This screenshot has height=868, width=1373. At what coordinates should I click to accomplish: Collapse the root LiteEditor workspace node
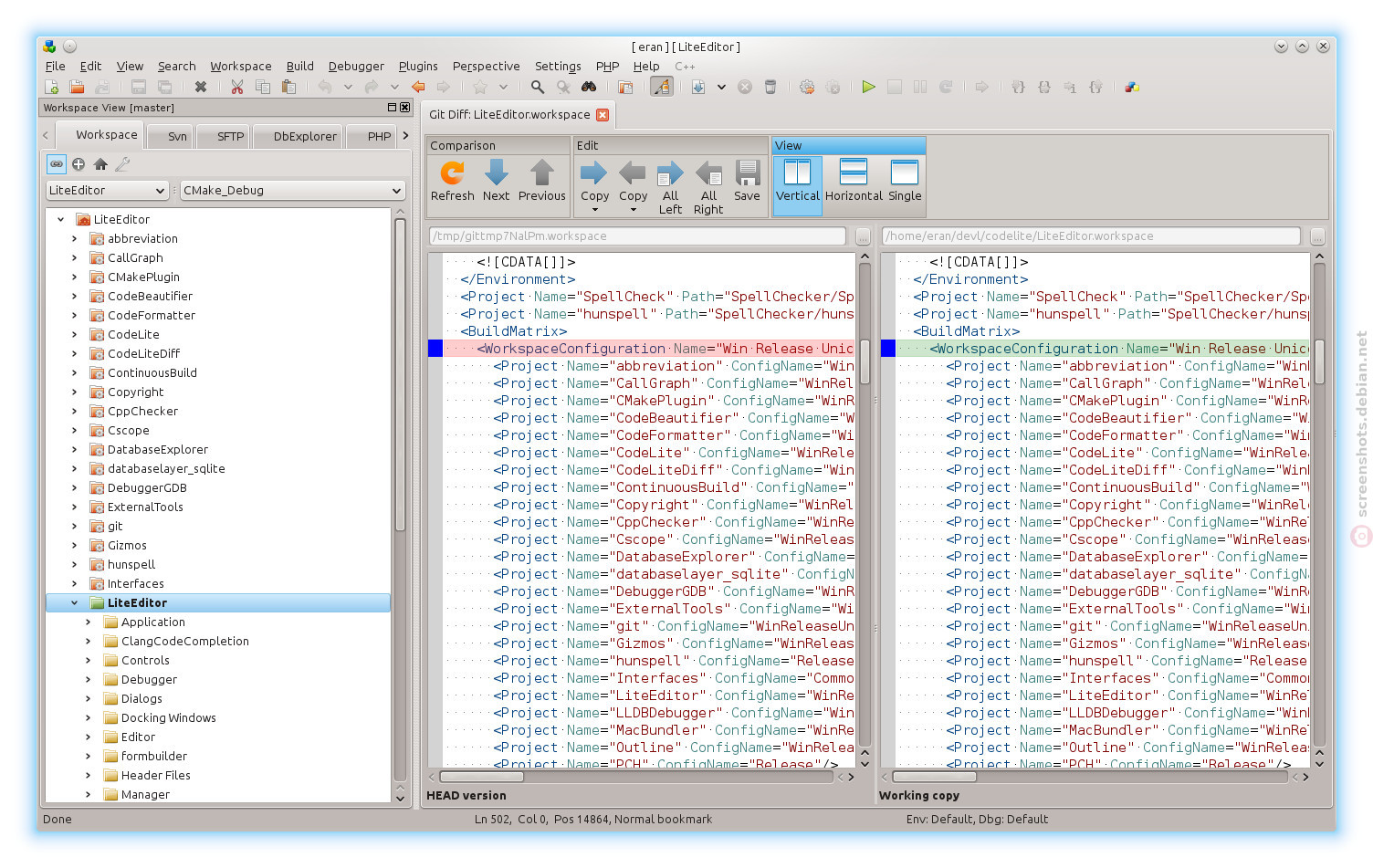coord(61,220)
